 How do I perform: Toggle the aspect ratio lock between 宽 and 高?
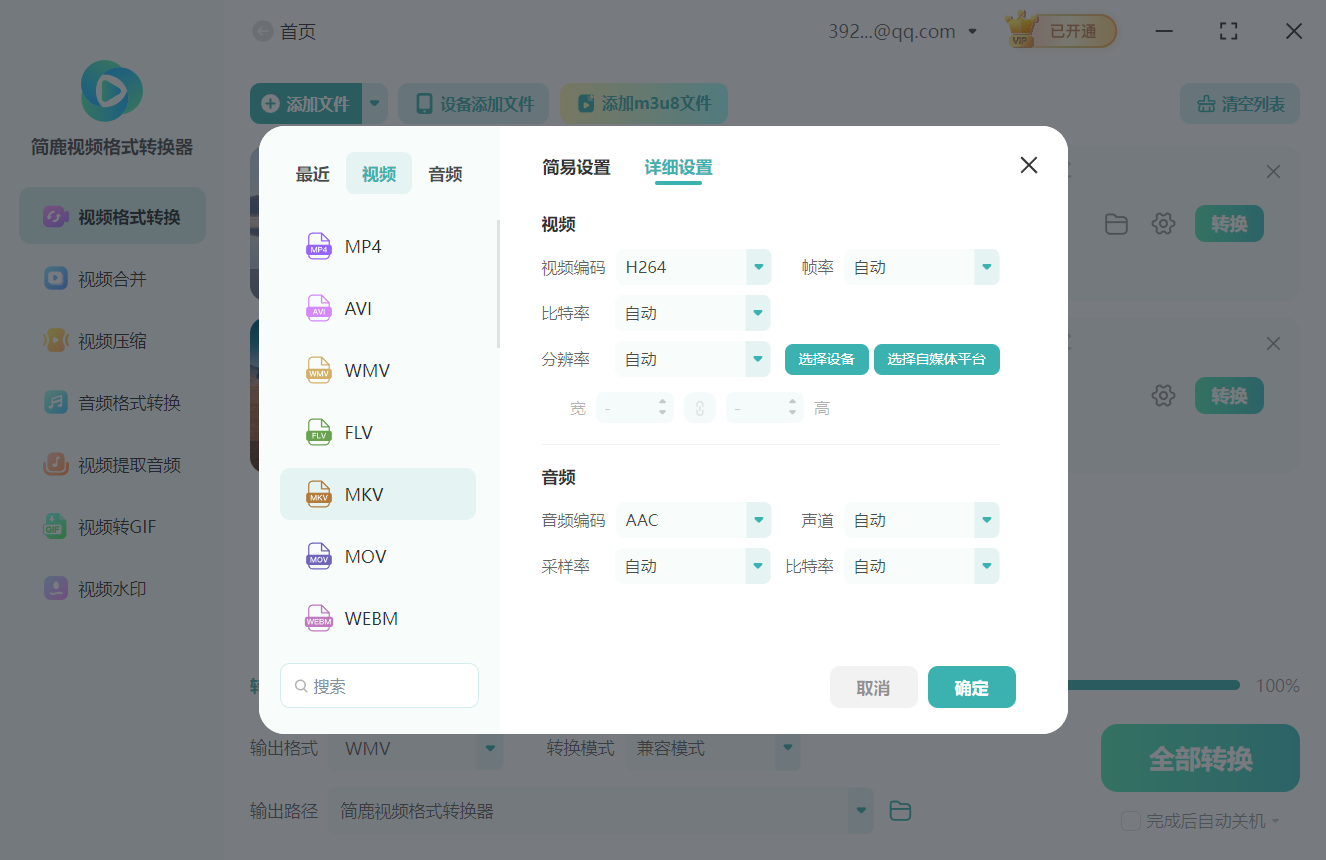tap(700, 407)
